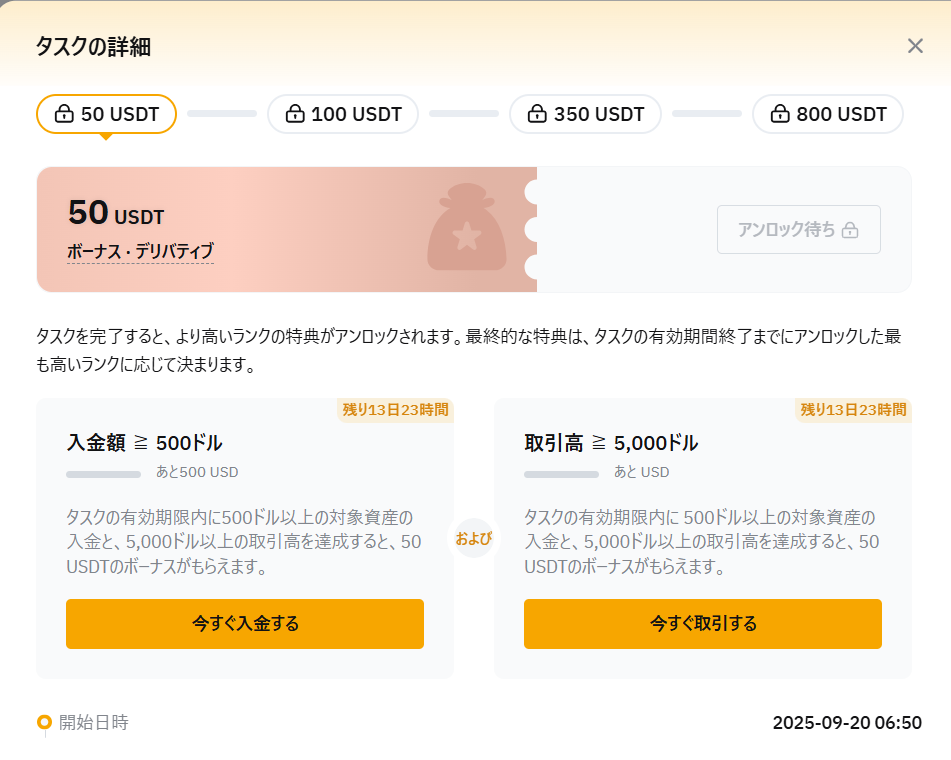Click the 残り13日23時間 badge on deposit task
The image size is (951, 760).
tap(396, 410)
